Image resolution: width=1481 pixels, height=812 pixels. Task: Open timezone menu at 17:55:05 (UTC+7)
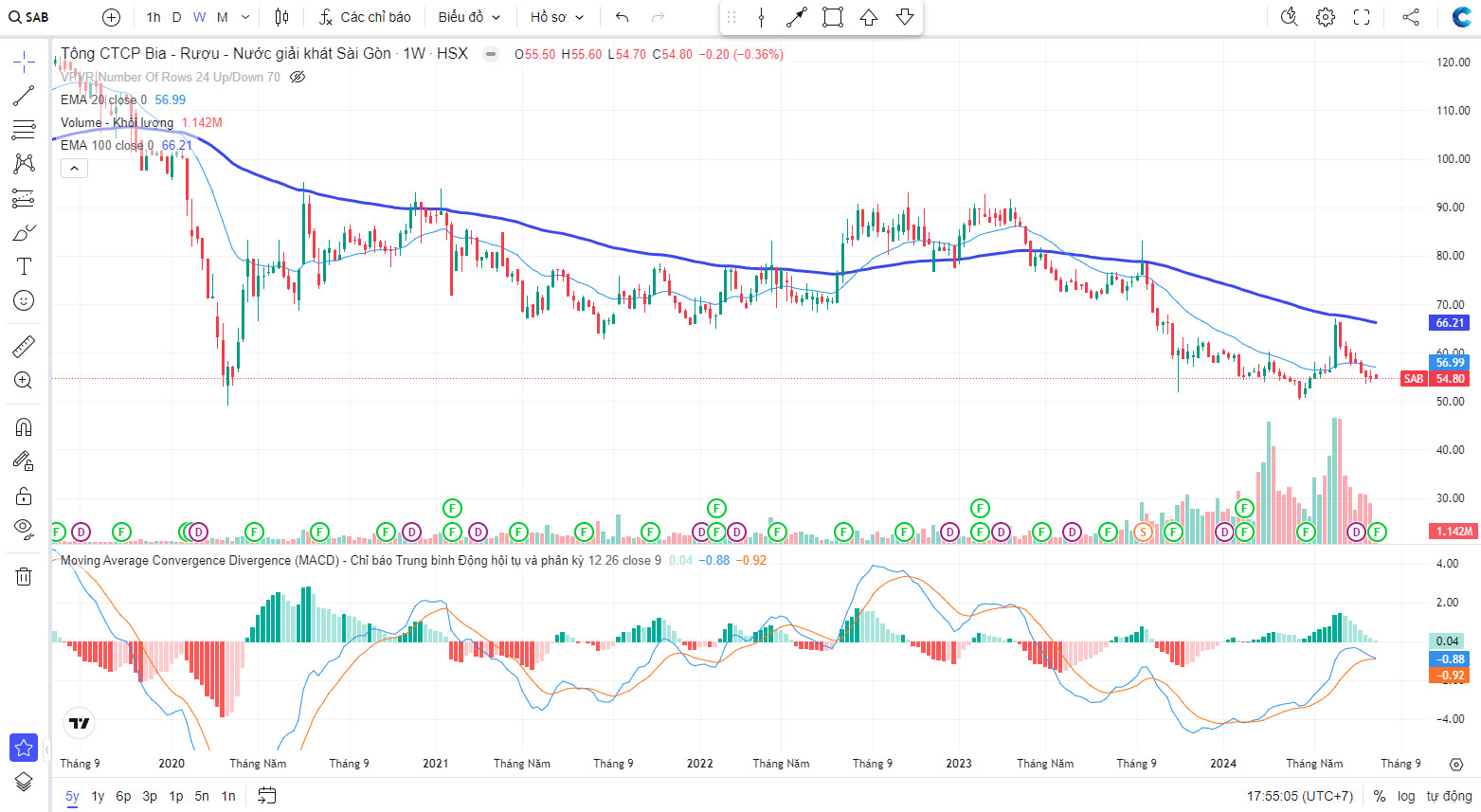[1300, 796]
